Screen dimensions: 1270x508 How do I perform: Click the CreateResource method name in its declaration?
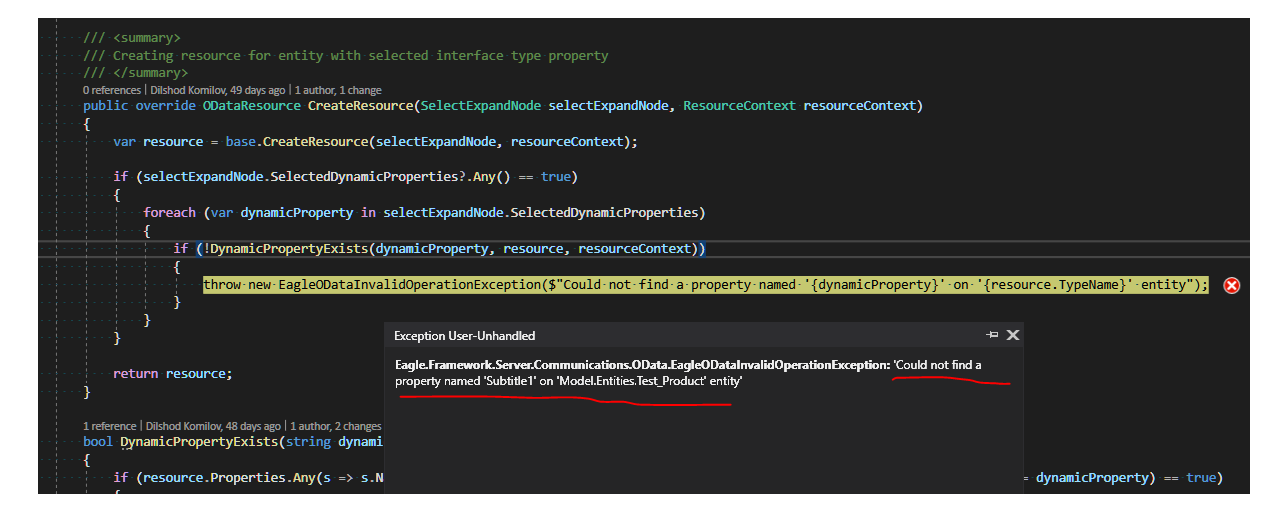point(361,105)
